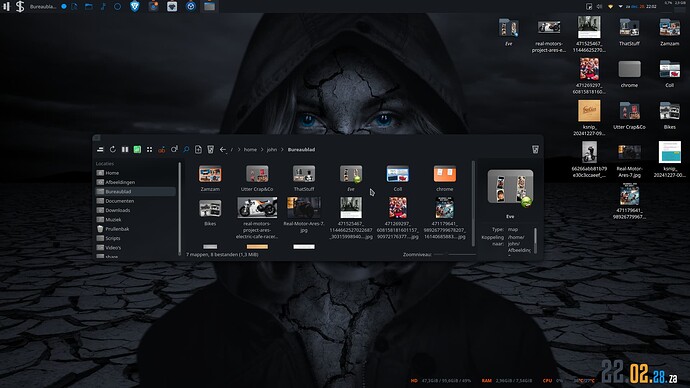
Task: Click the search magnifier icon in toolbar
Action: click(x=186, y=150)
